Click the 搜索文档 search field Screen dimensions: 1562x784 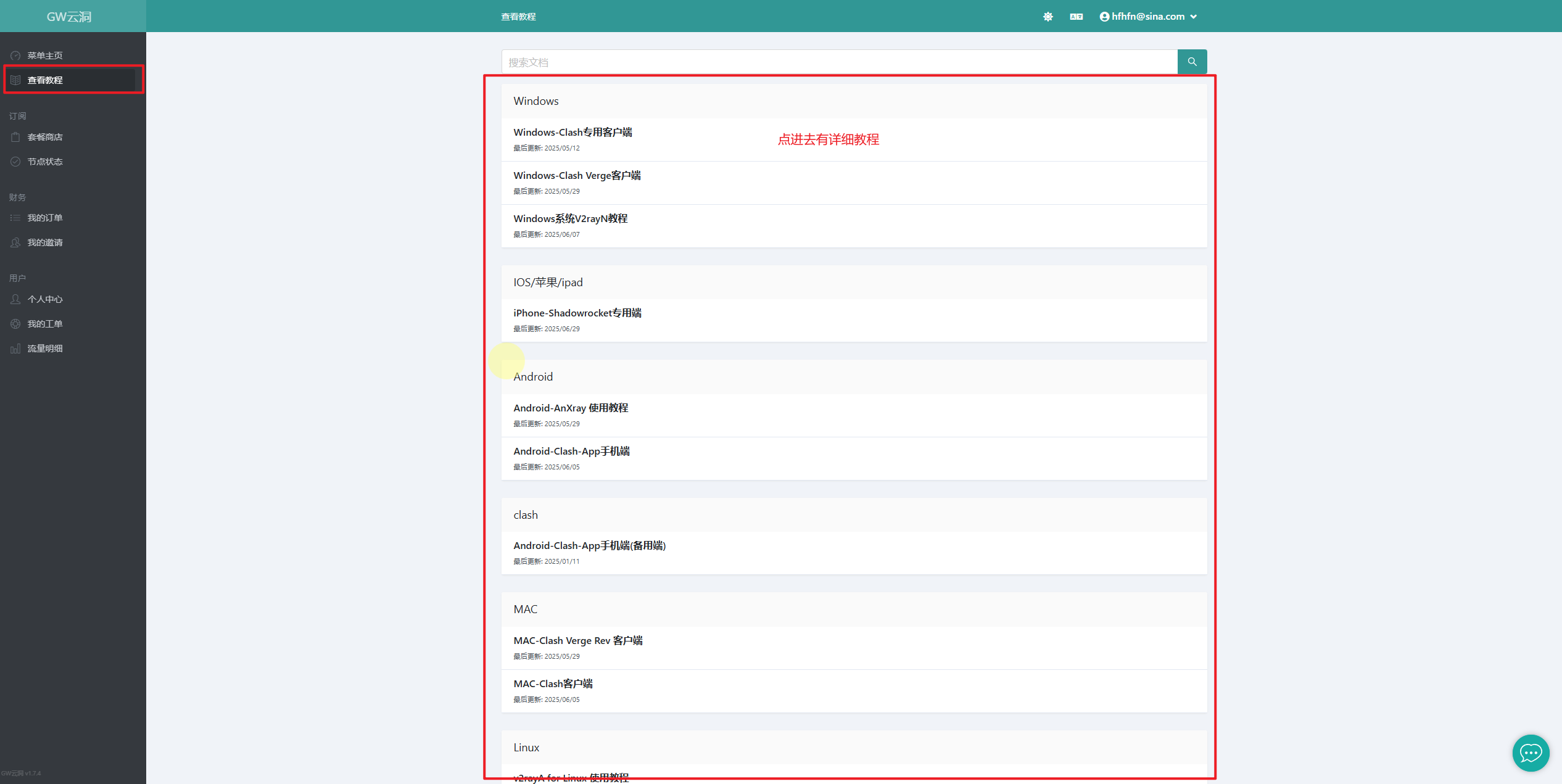coord(839,62)
